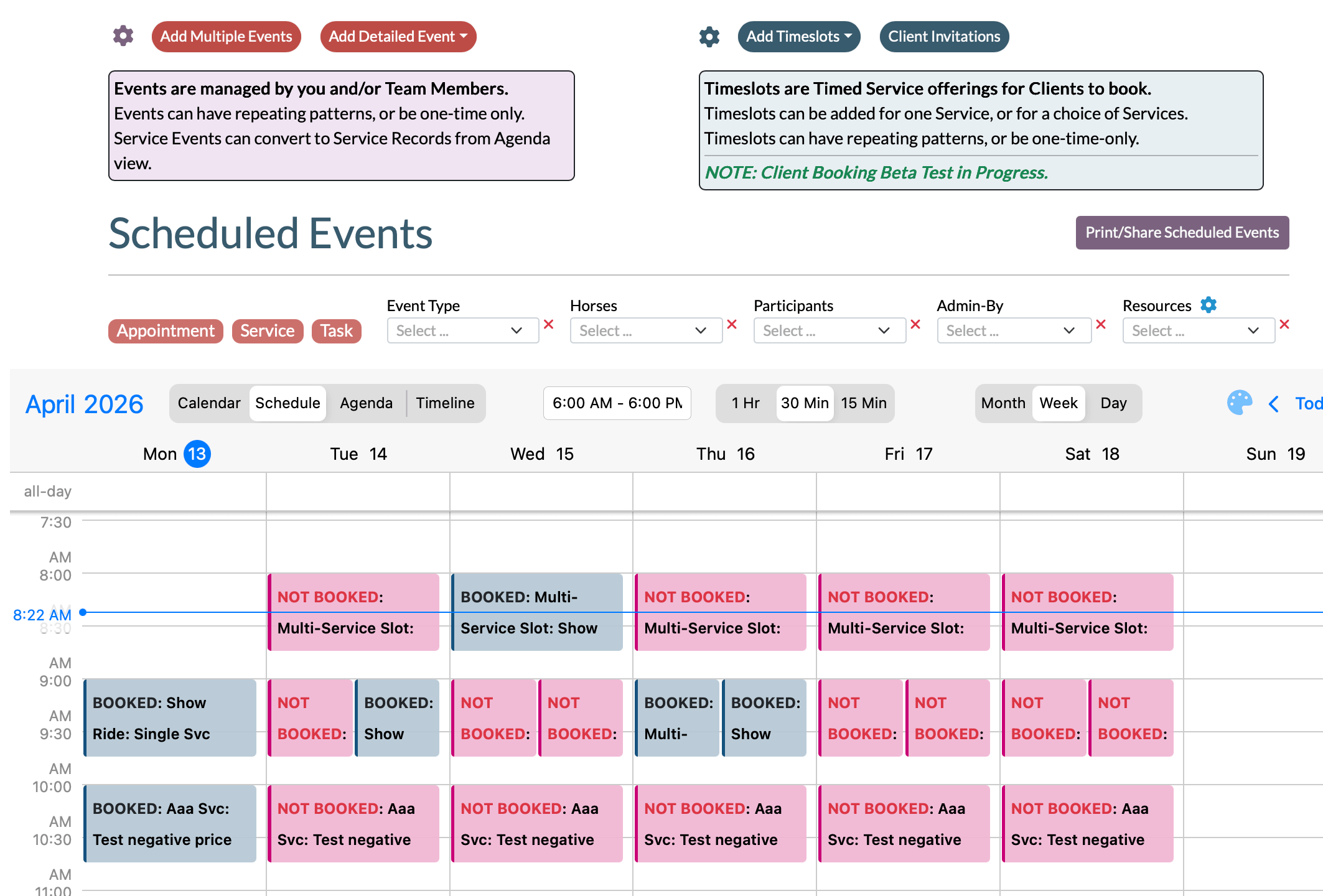Screen dimensions: 1323x896
Task: Click the Client Booking Beta Test note
Action: 876,172
